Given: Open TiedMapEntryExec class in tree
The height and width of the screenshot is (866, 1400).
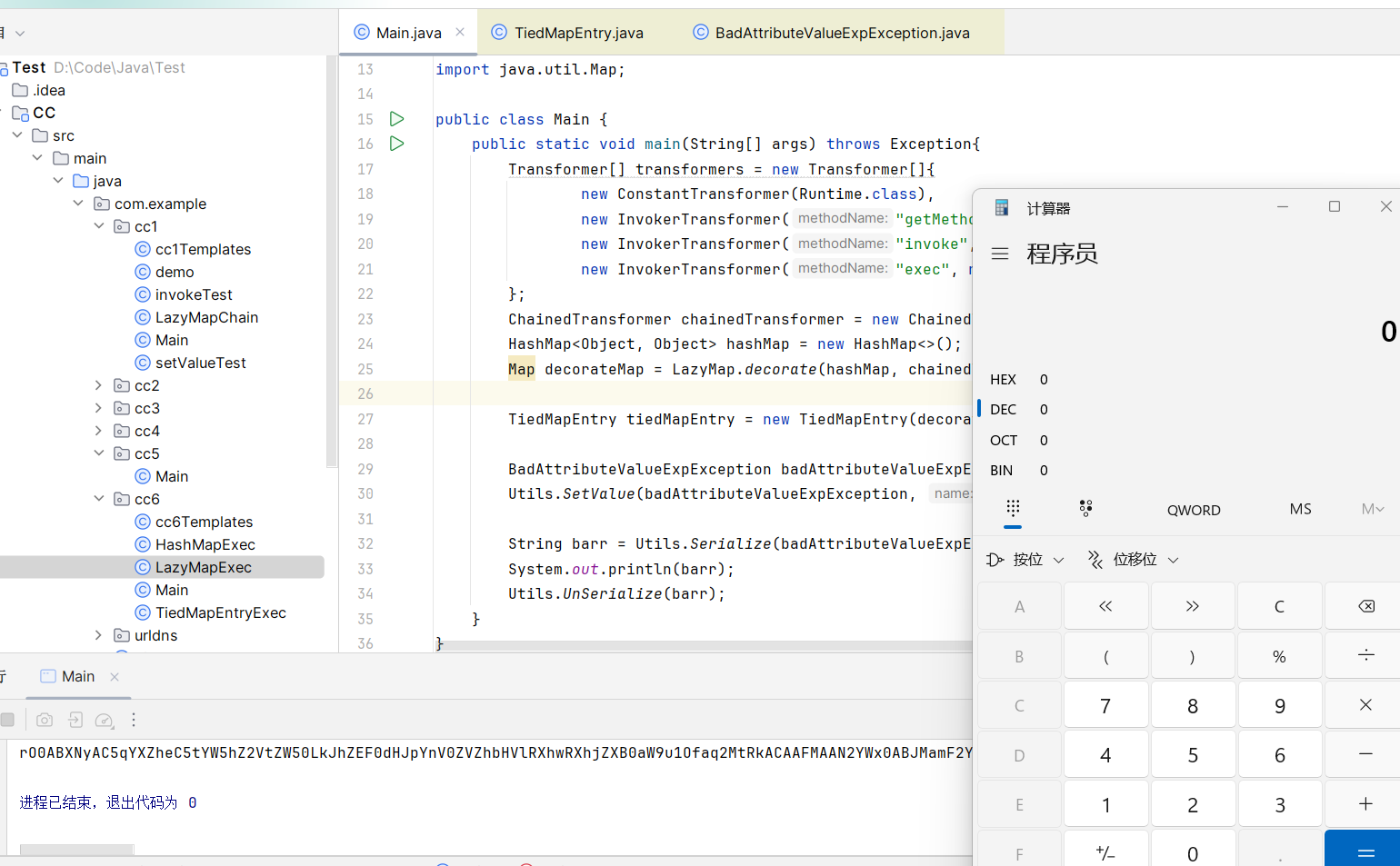Looking at the screenshot, I should [x=220, y=612].
